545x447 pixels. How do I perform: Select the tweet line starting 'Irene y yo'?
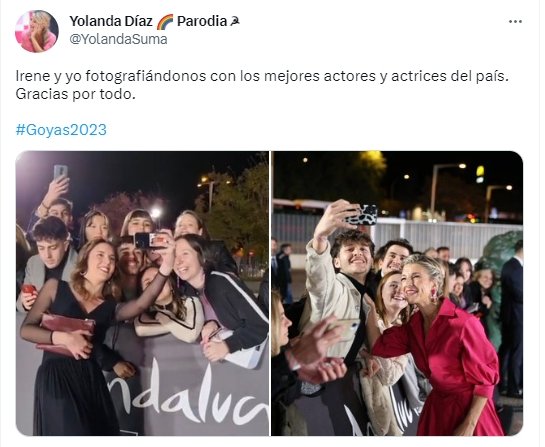(262, 76)
